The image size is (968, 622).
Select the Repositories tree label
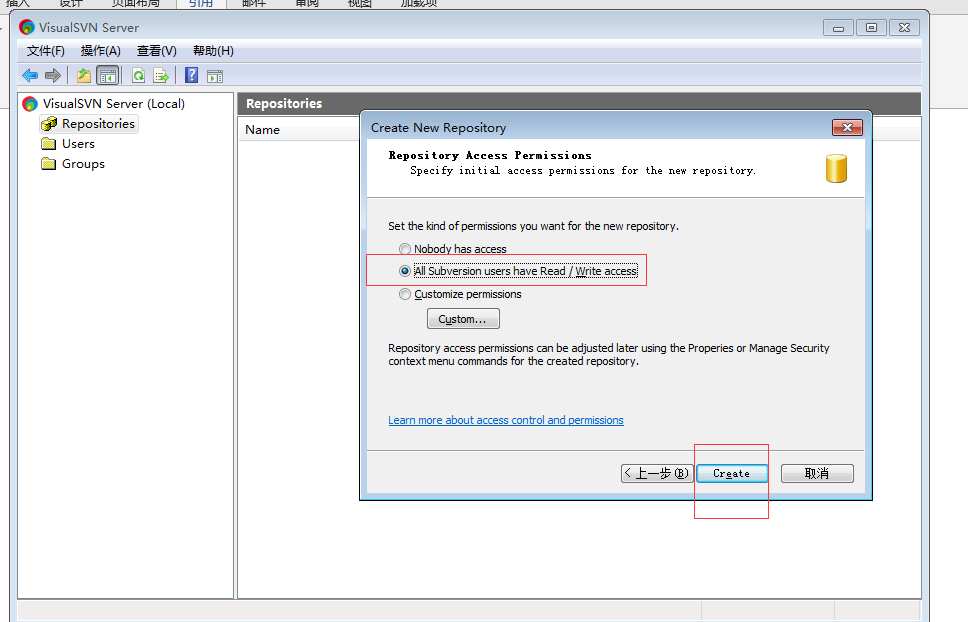point(98,124)
